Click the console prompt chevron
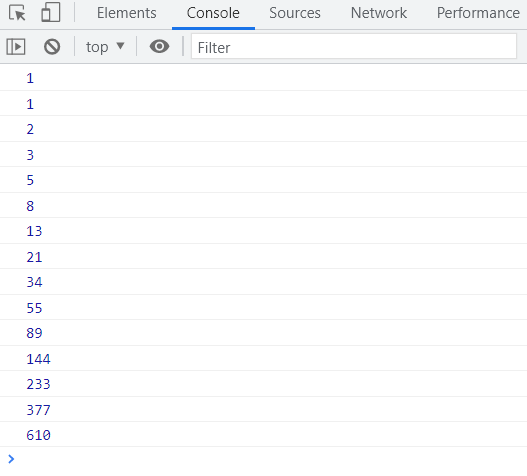This screenshot has width=527, height=476. [11, 459]
